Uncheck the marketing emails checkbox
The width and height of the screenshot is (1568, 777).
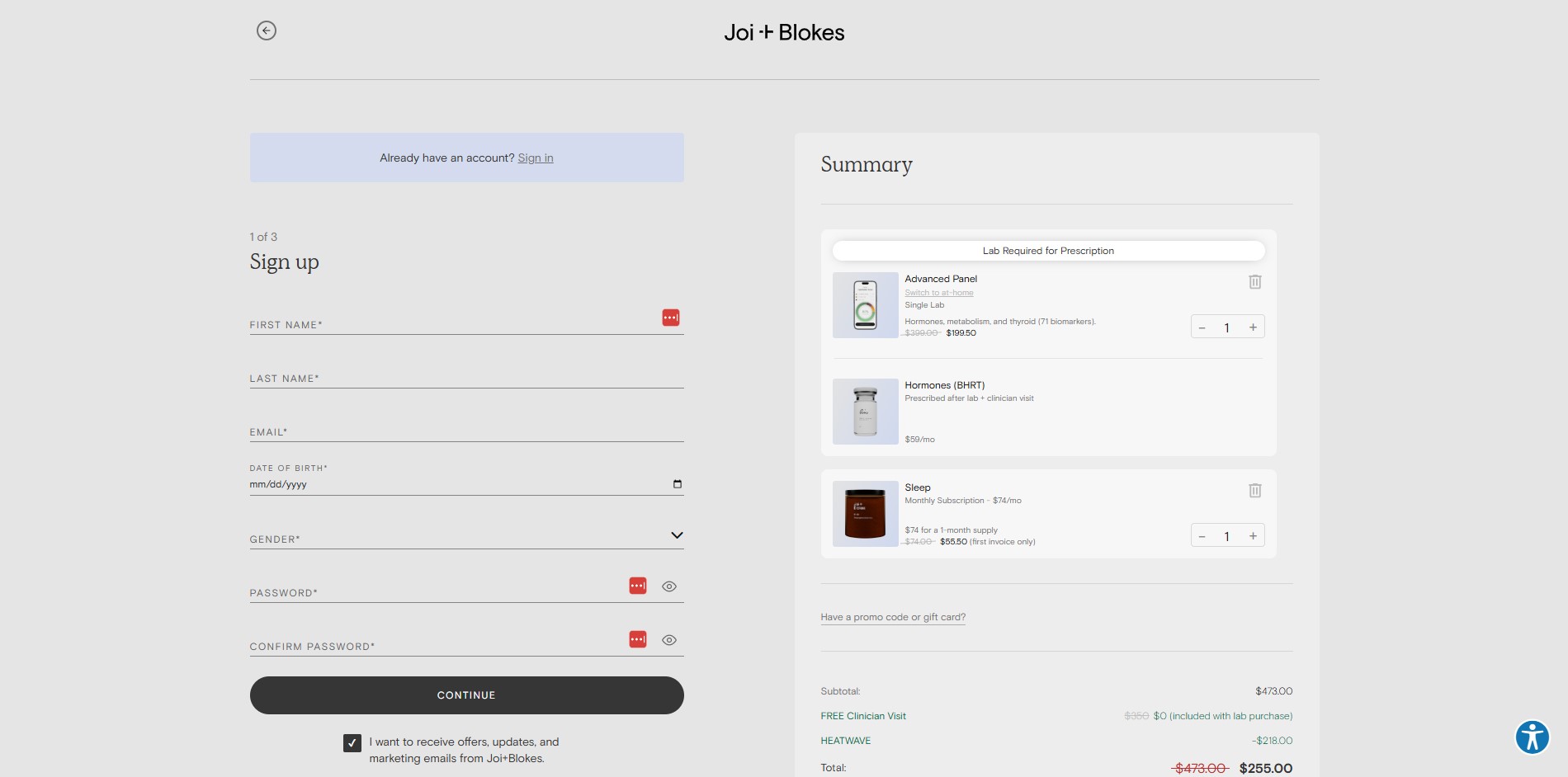coord(352,743)
